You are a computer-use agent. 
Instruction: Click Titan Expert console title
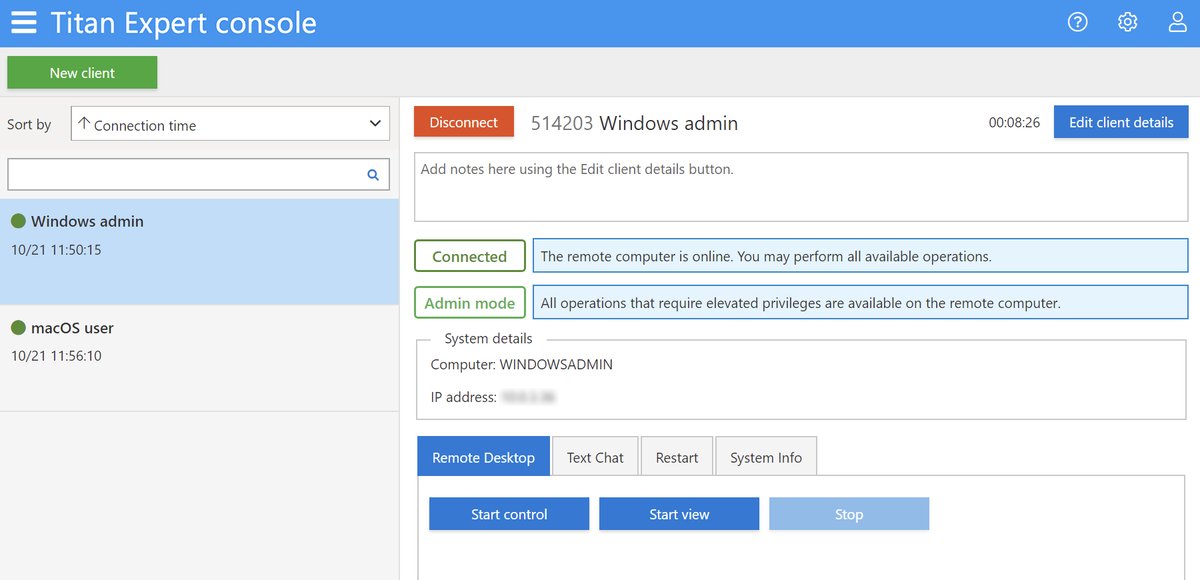coord(184,22)
